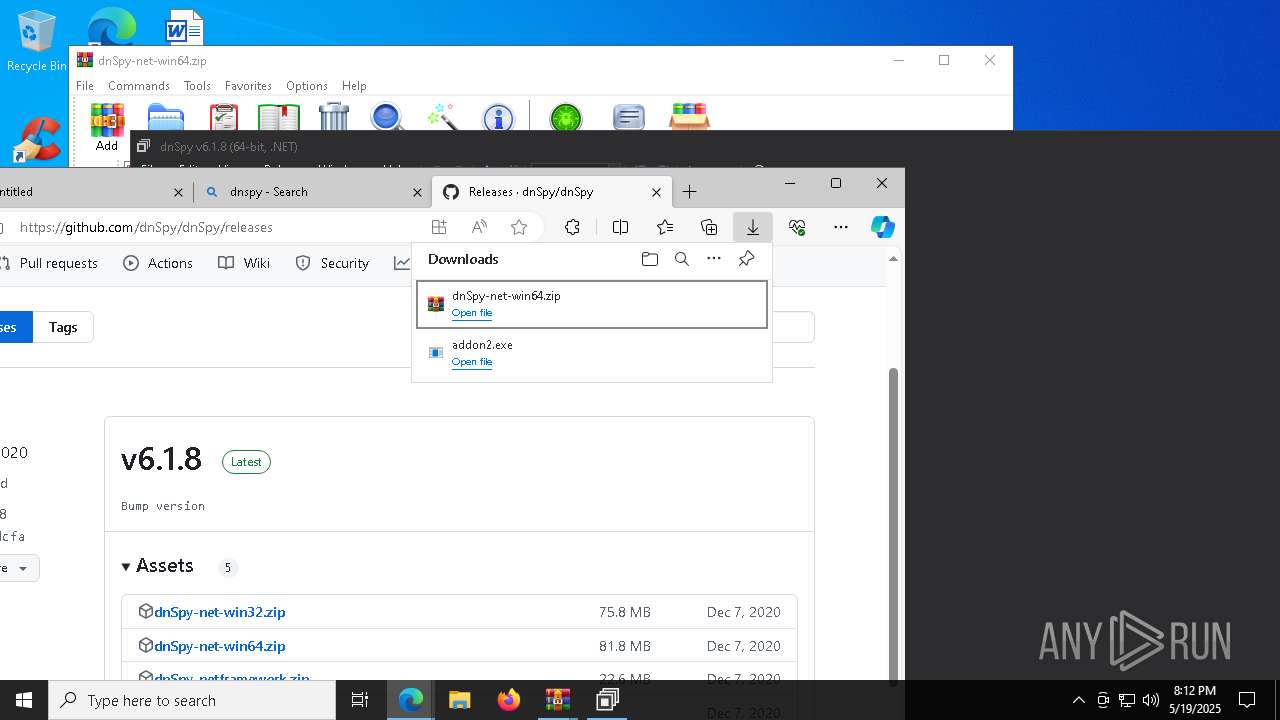Open Edge Settings and more menu
1280x720 pixels.
(841, 228)
